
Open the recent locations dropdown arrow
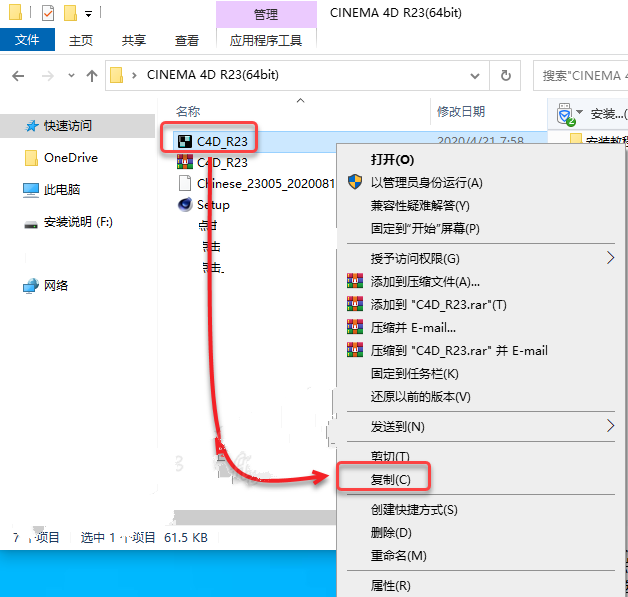[x=71, y=75]
